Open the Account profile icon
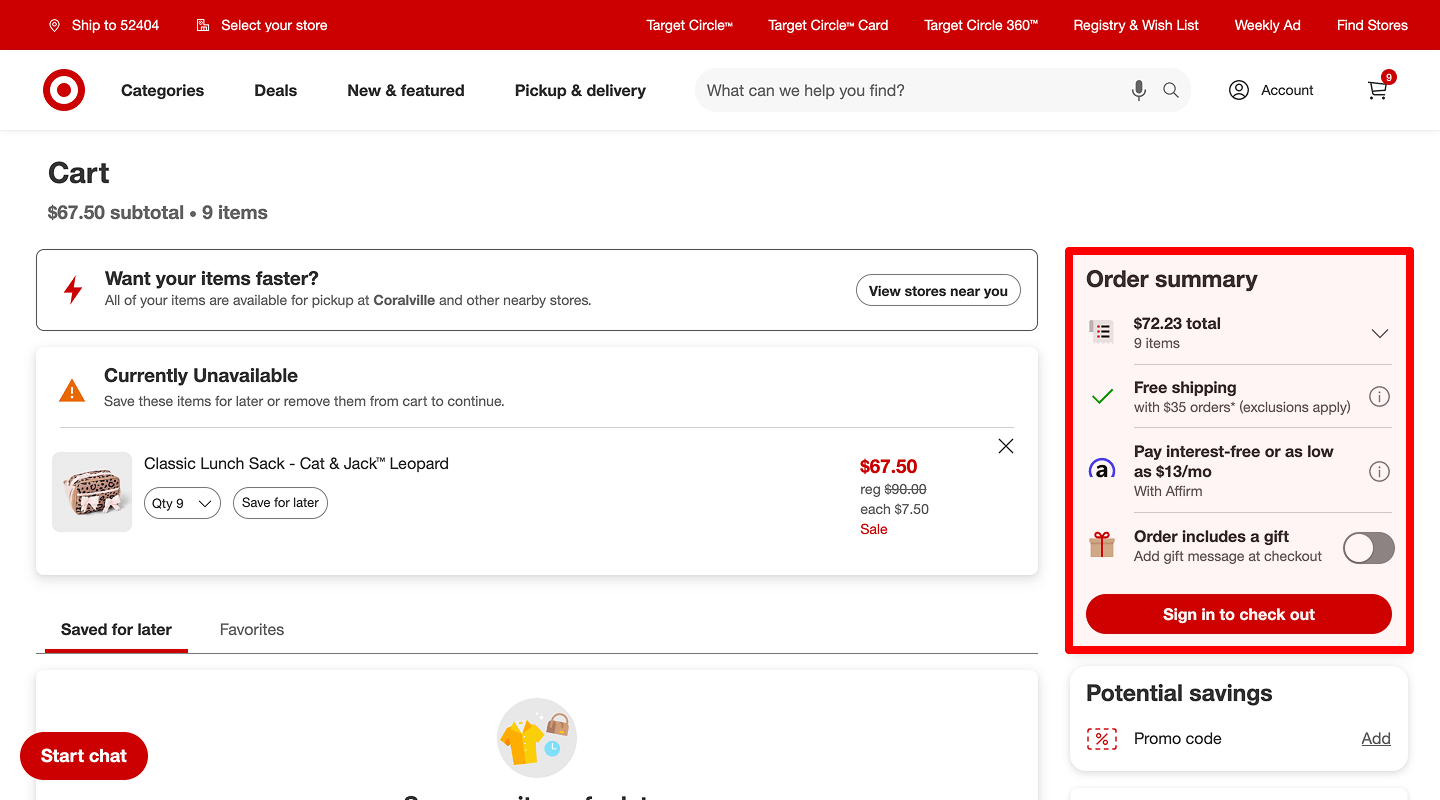1440x800 pixels. (x=1239, y=90)
